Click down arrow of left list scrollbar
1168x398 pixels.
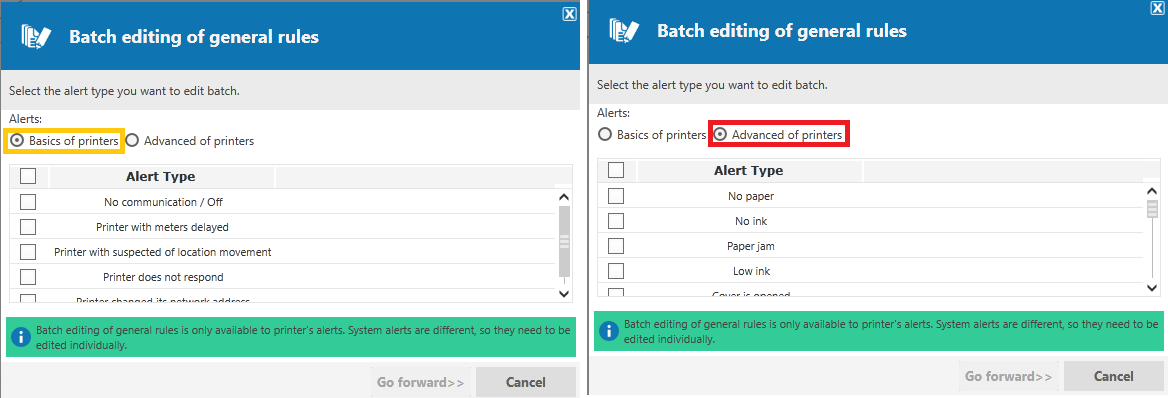[x=564, y=294]
